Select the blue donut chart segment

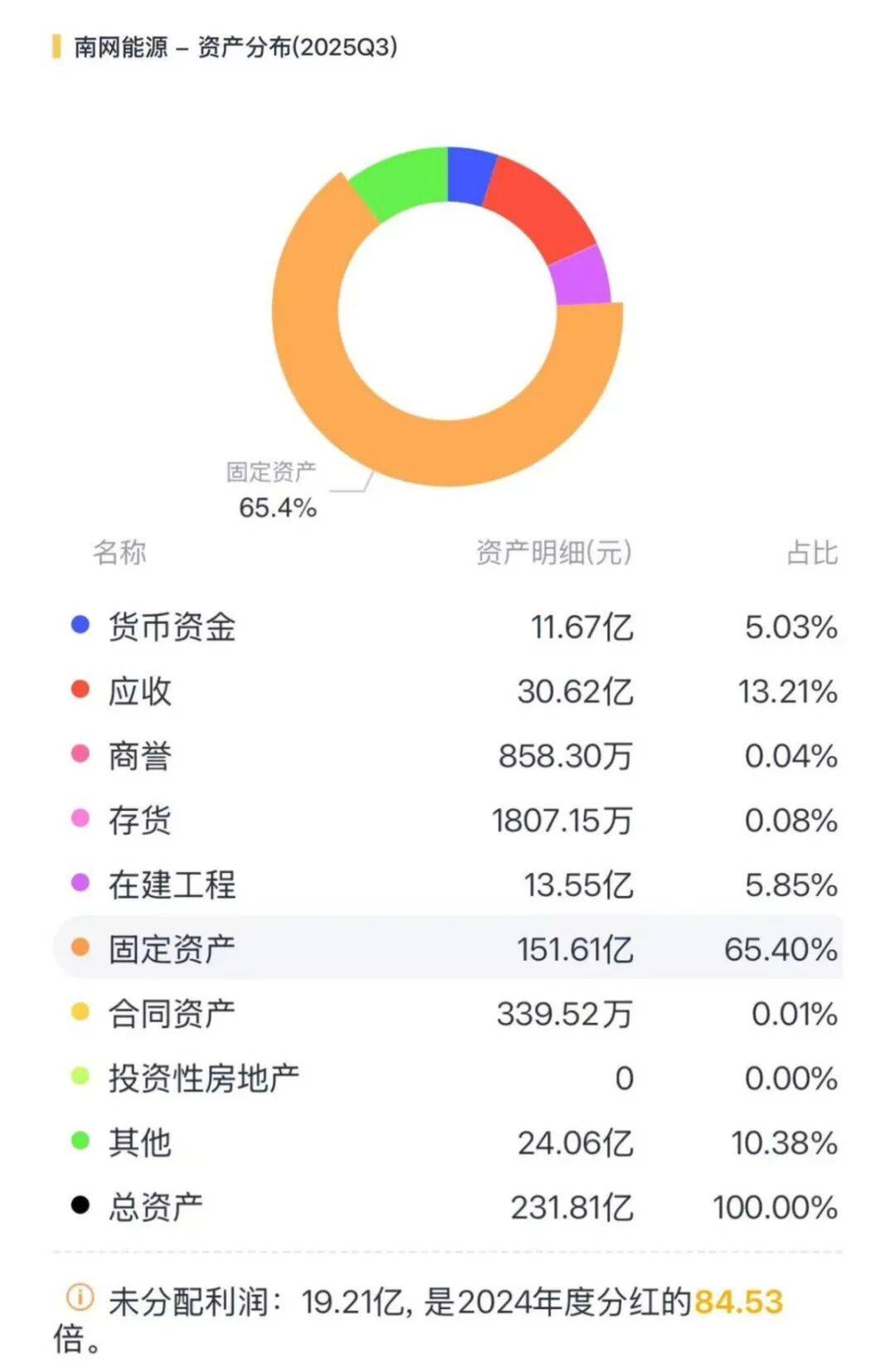[468, 174]
